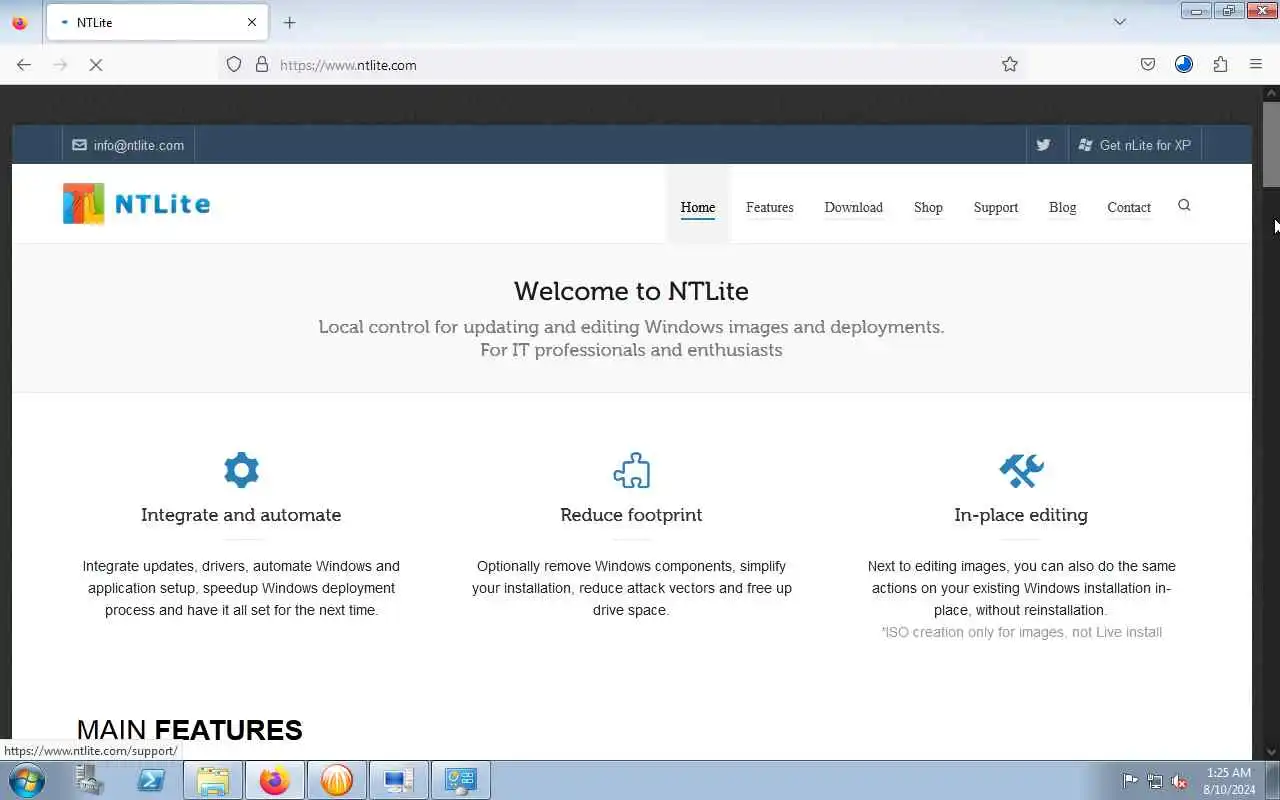Screen dimensions: 1280x800
Task: Click the Integrate and automate heading
Action: pyautogui.click(x=241, y=515)
